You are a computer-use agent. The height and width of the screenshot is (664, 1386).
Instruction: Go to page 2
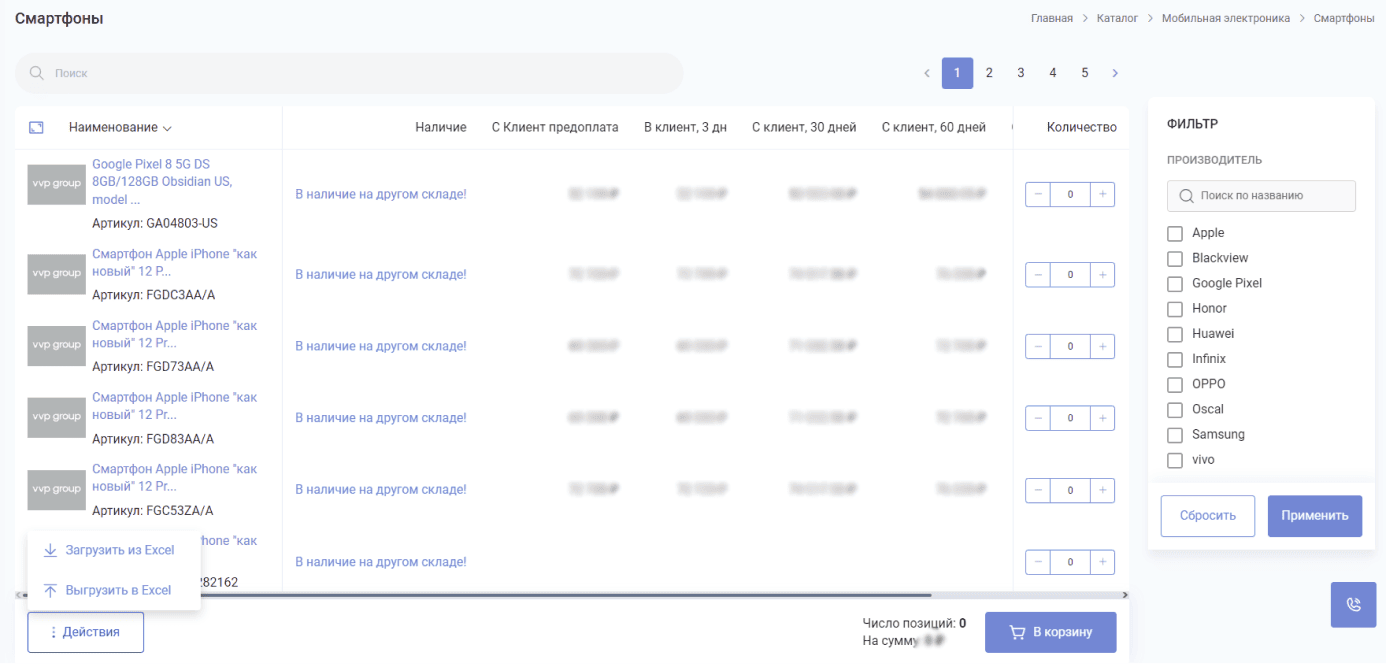989,73
